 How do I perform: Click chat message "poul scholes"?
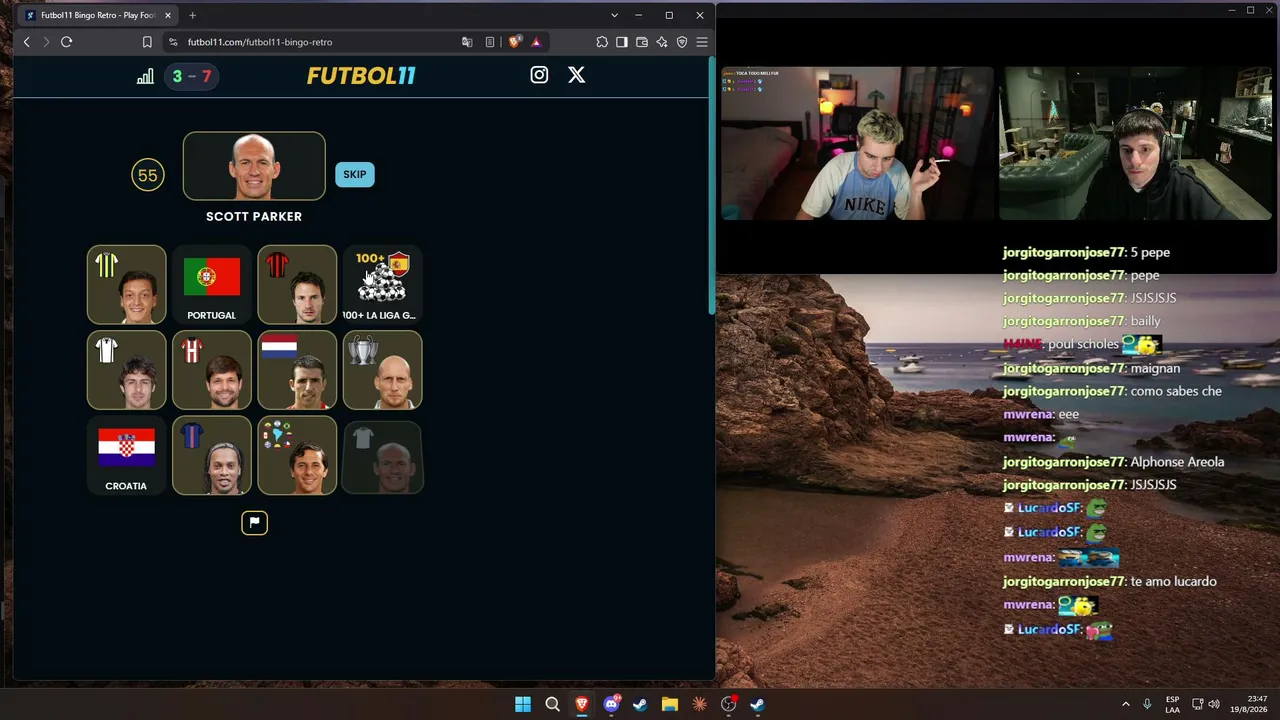click(x=1083, y=344)
